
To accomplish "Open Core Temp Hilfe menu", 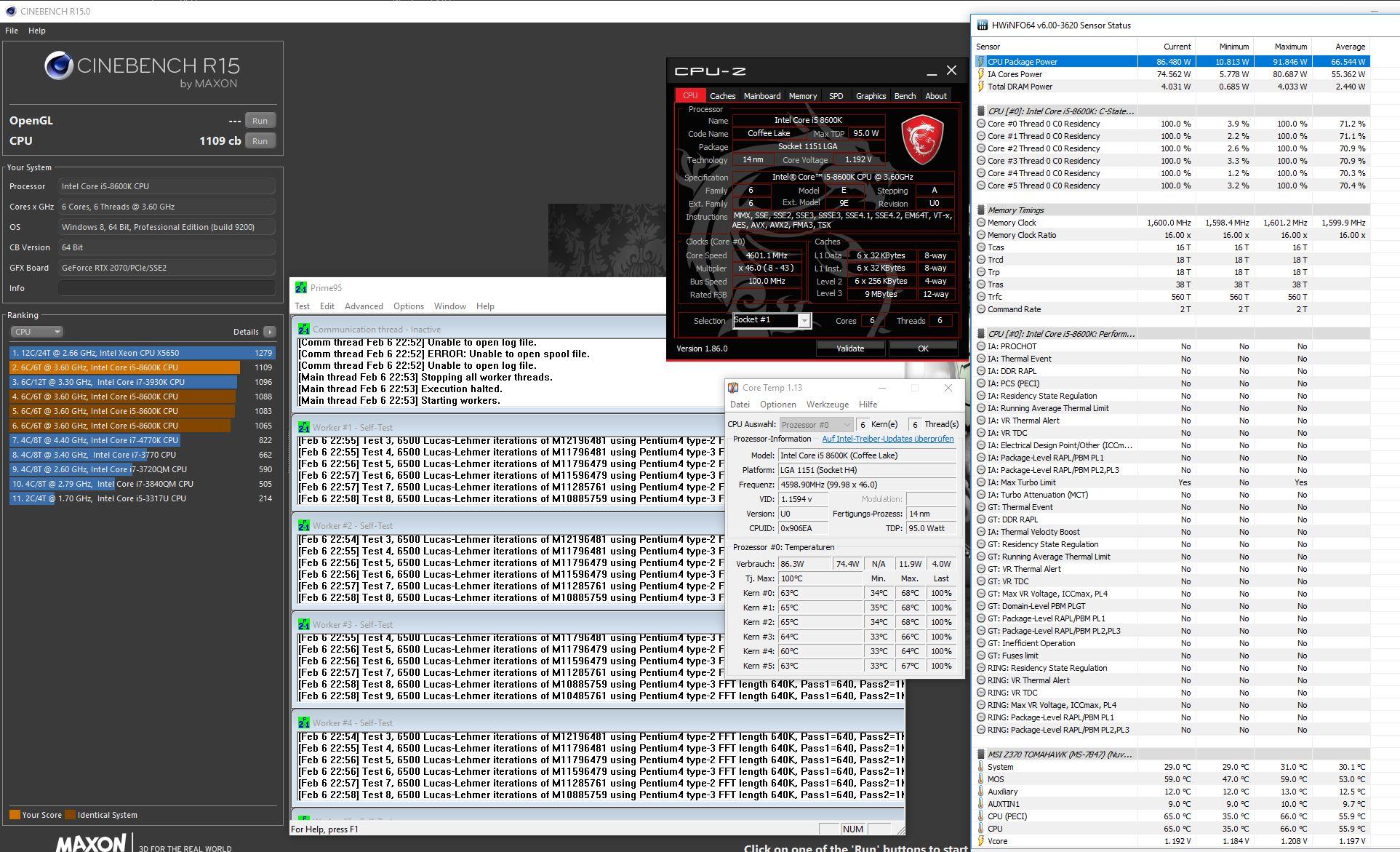I will point(868,405).
